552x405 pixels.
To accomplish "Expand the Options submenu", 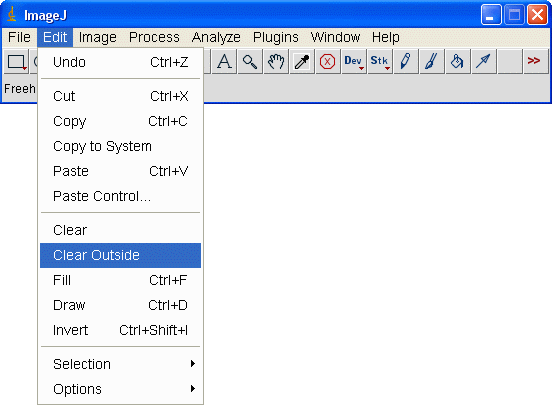I will tap(120, 389).
